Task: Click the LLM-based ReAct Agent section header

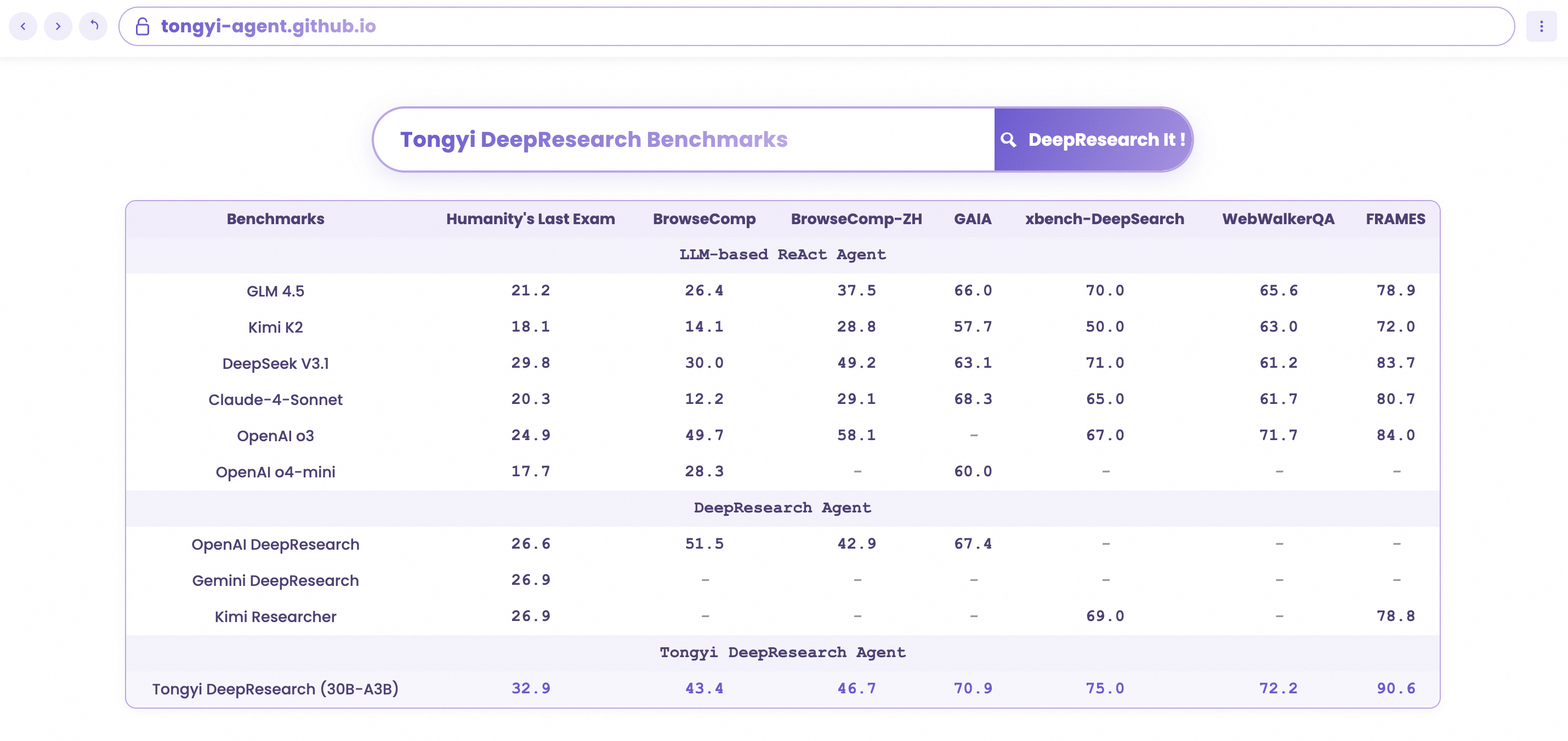Action: (783, 254)
